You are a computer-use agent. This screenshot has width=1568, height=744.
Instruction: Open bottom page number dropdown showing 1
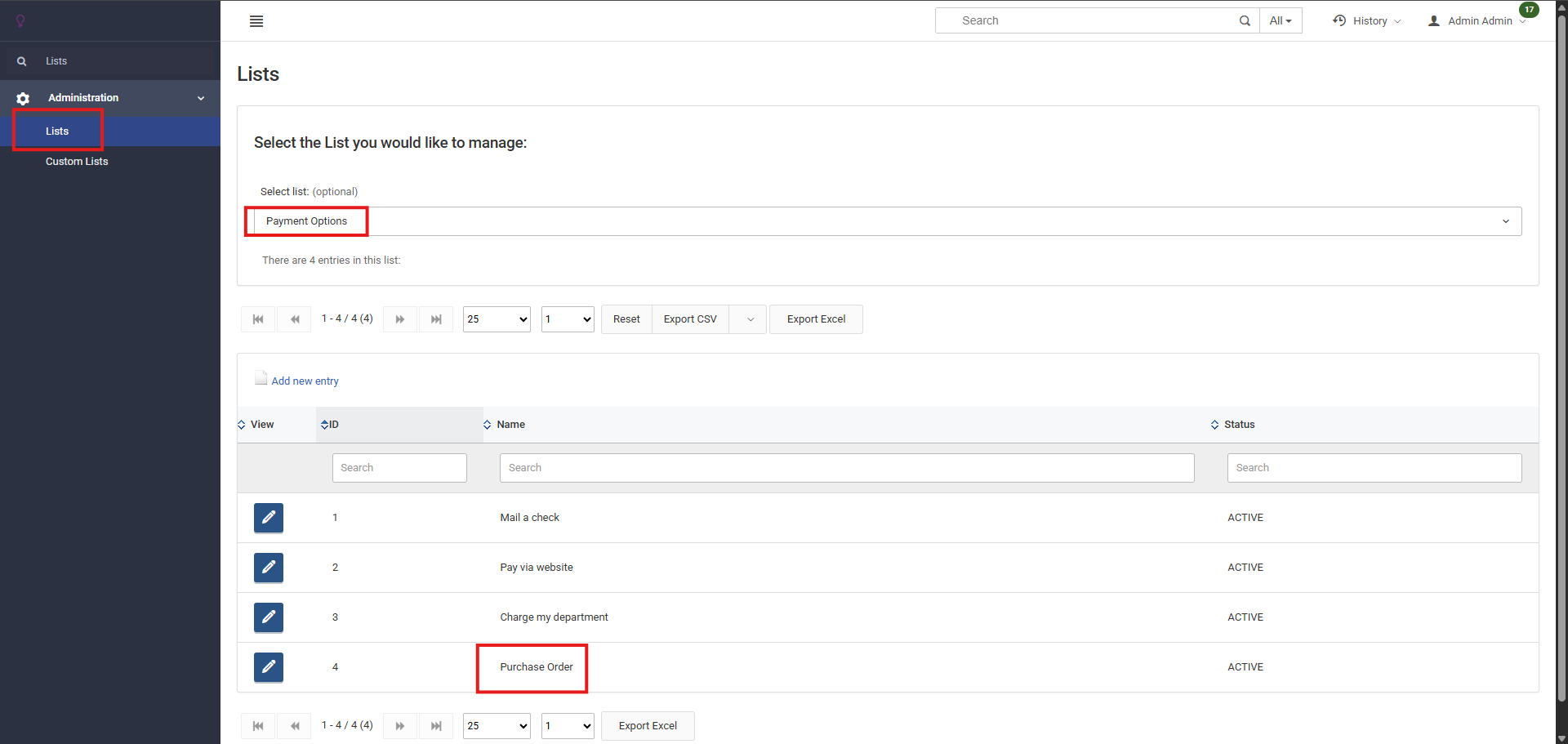pyautogui.click(x=568, y=726)
